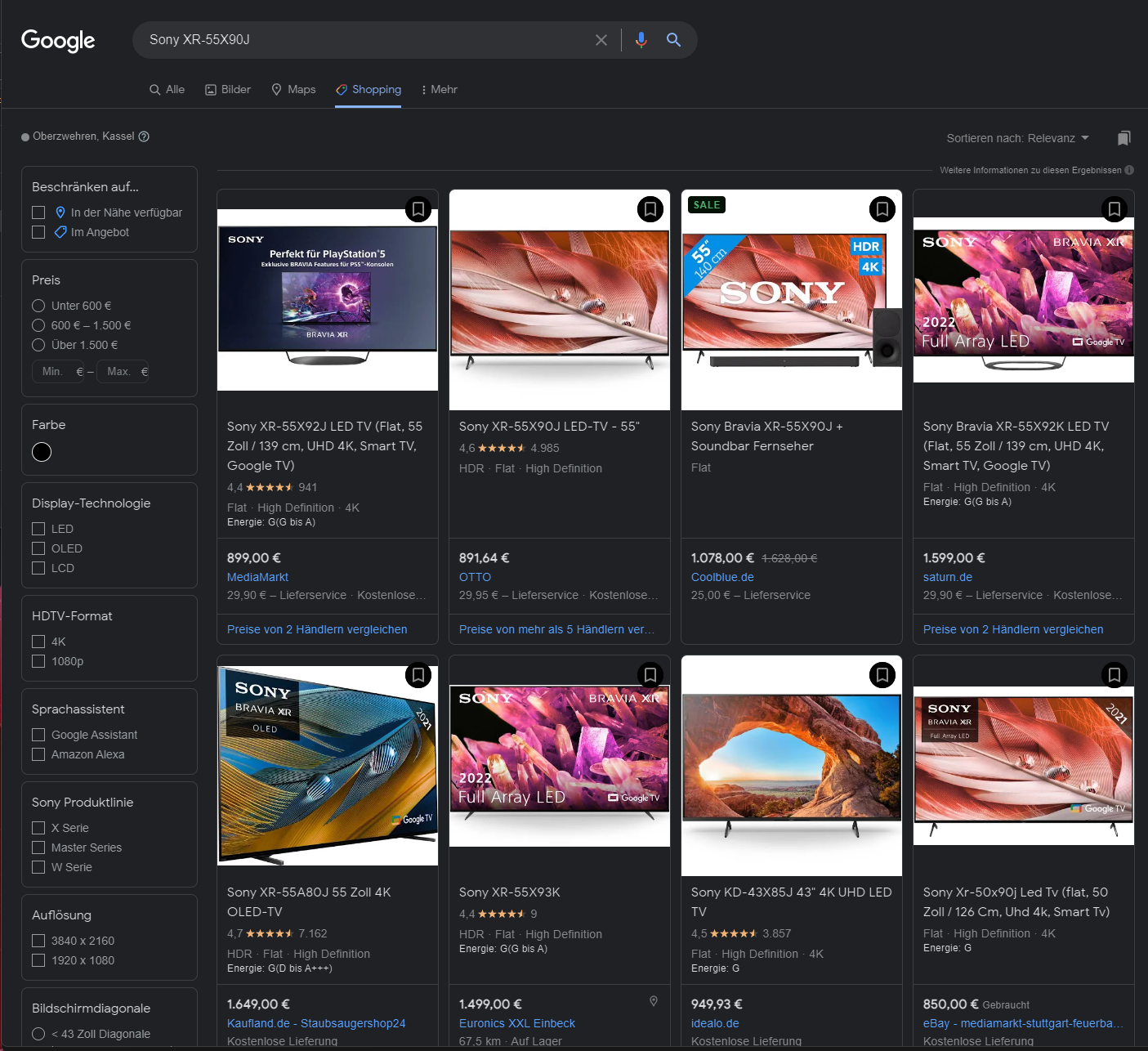The width and height of the screenshot is (1148, 1051).
Task: Switch to the Maps tab
Action: point(293,89)
